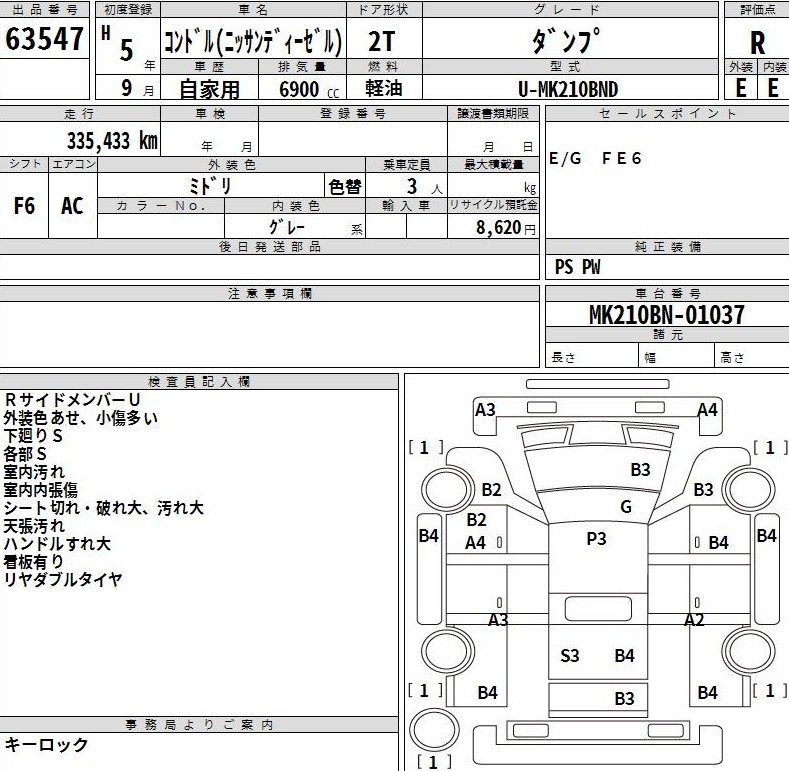This screenshot has height=771, width=789.
Task: Click the note 天張汚れ
Action: point(34,526)
